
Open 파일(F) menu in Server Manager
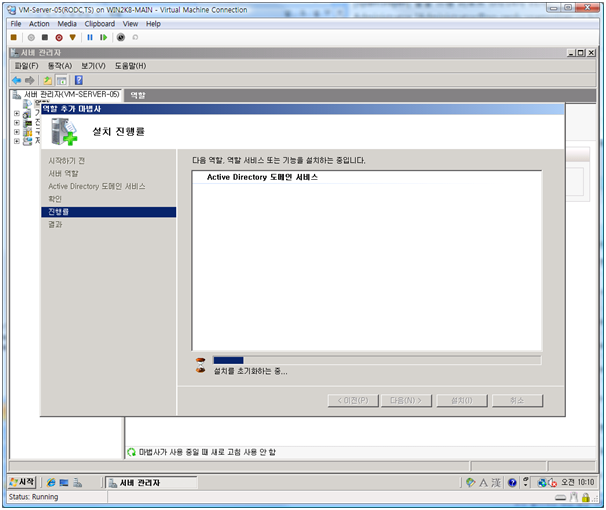coord(27,66)
